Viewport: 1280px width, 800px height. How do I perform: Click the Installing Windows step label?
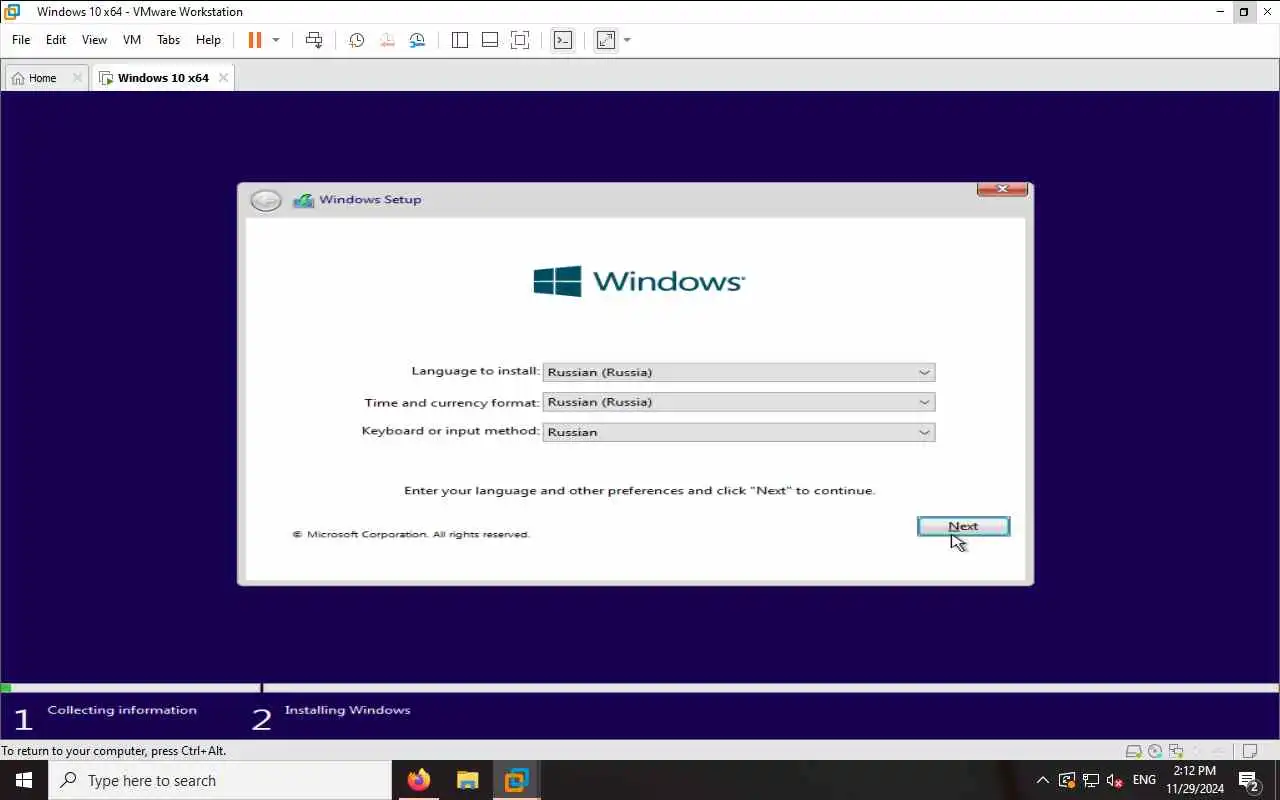[x=347, y=710]
